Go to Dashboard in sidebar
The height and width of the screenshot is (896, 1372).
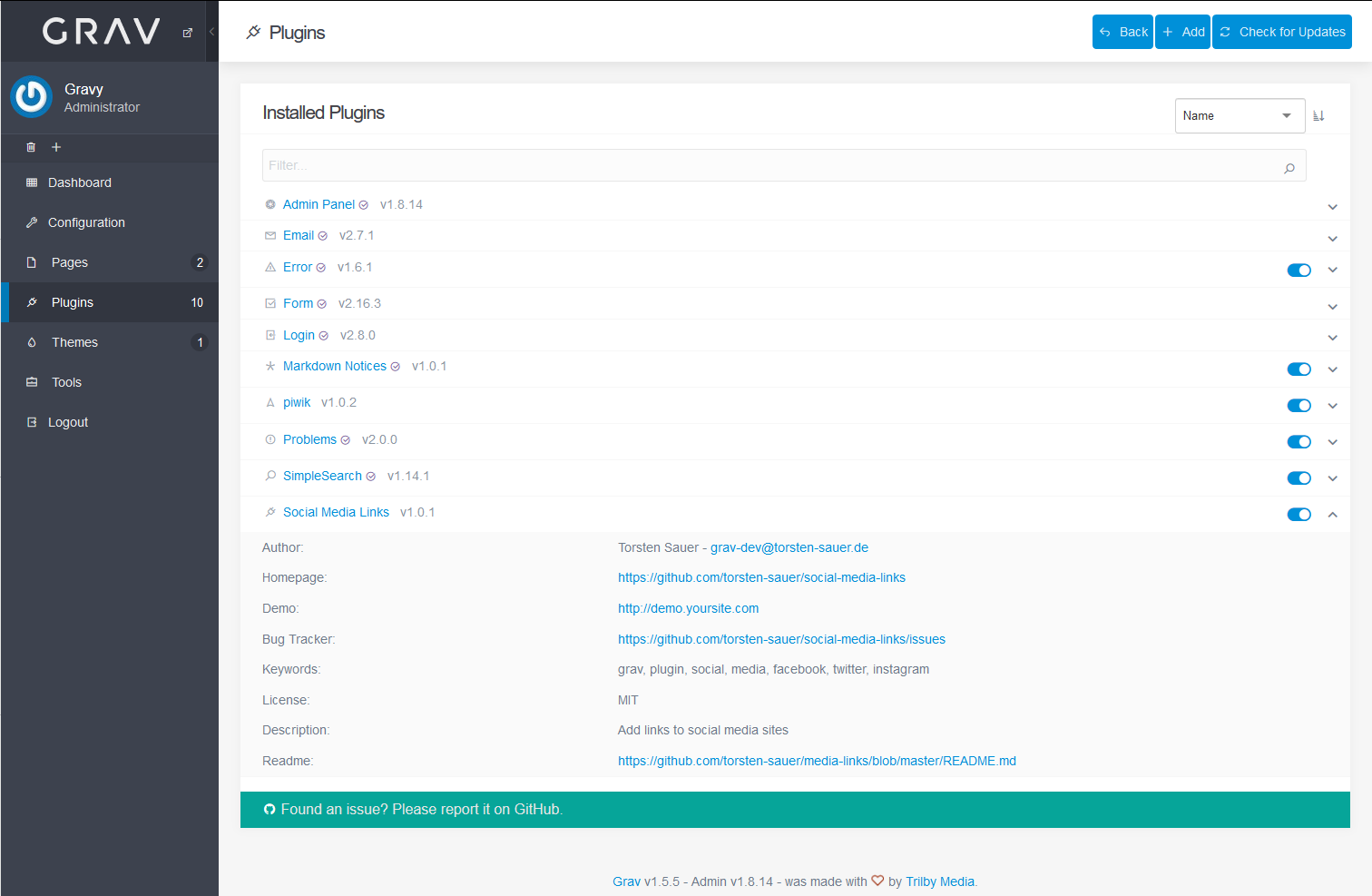110,182
